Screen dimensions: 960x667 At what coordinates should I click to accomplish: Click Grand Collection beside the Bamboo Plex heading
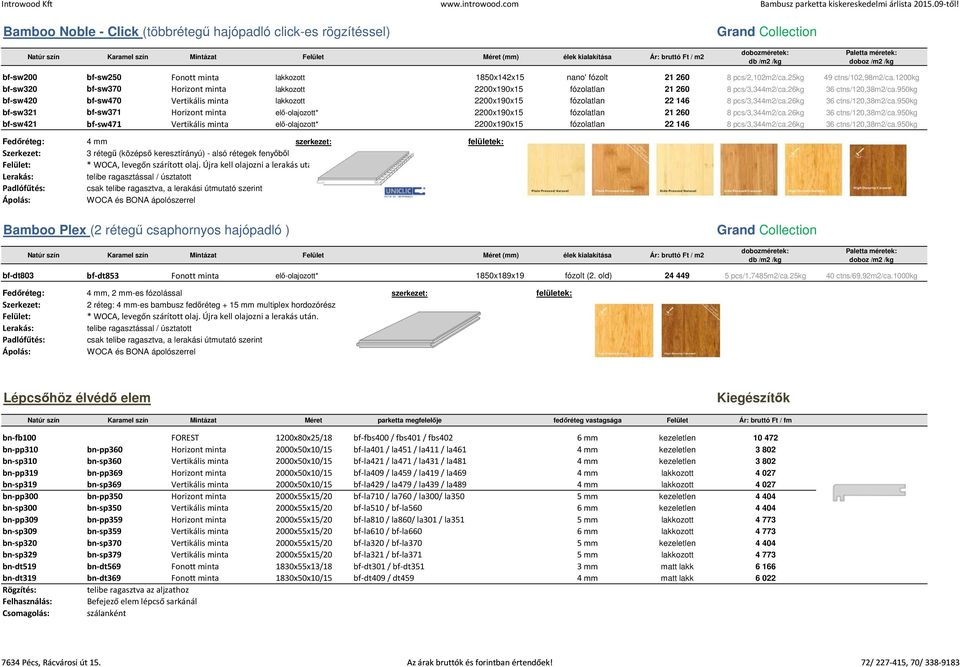[767, 230]
